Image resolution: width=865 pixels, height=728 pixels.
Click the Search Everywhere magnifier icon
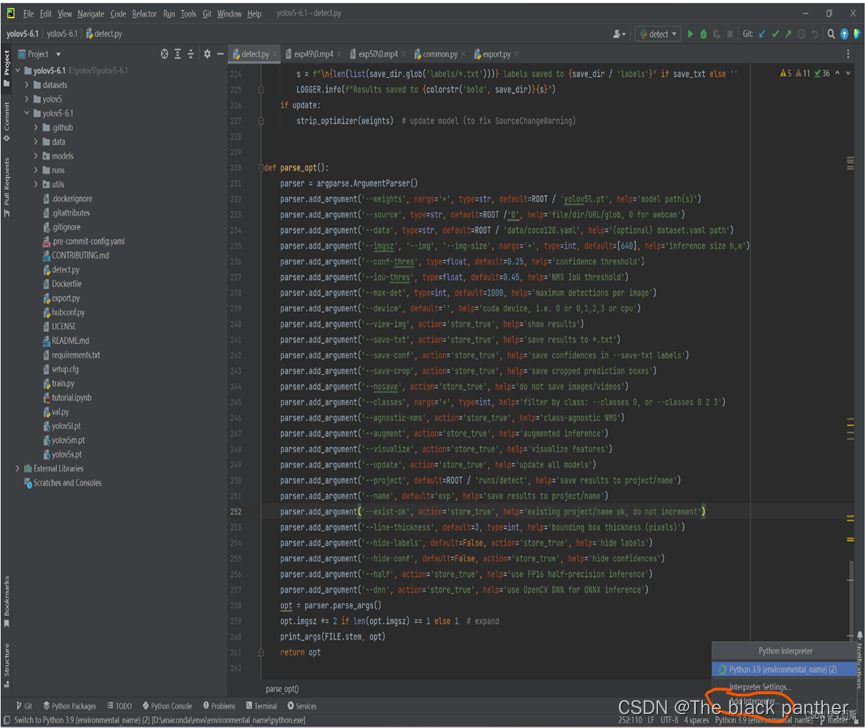click(x=831, y=34)
